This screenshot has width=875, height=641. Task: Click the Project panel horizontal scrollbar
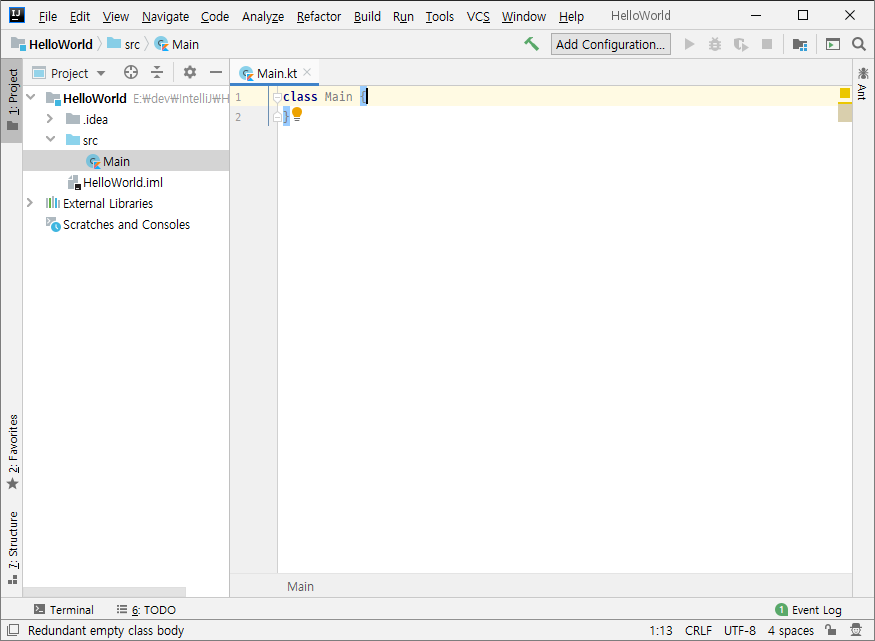tap(104, 591)
